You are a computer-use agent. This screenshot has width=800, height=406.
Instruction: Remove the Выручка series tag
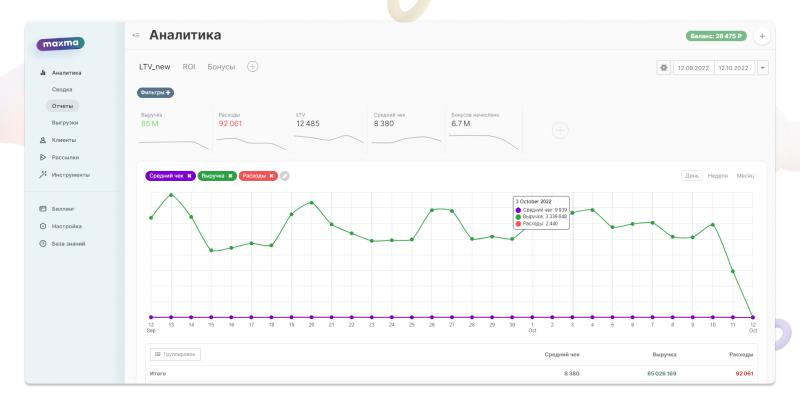pyautogui.click(x=230, y=176)
